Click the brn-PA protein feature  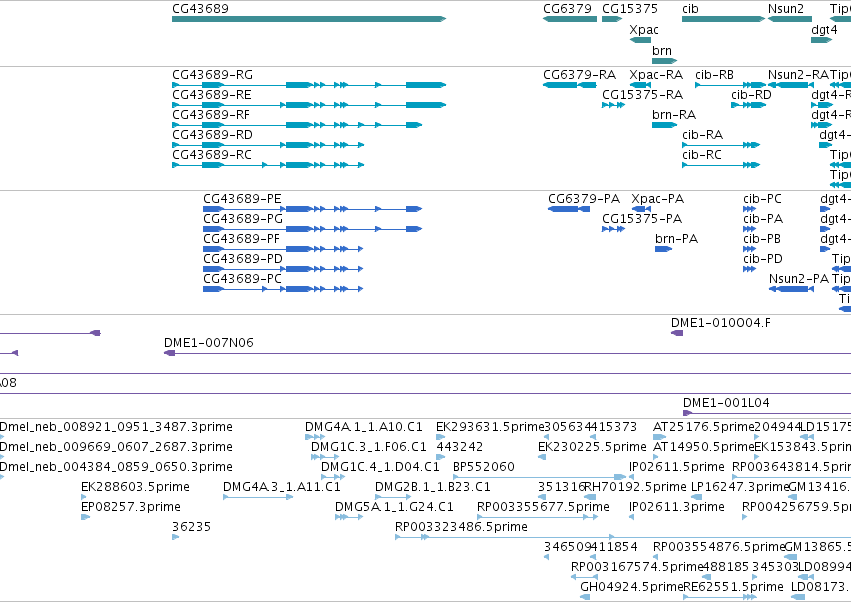pos(663,249)
